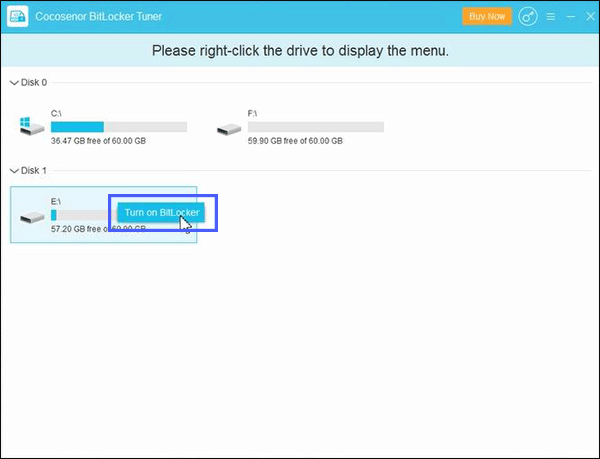The image size is (600, 459).
Task: Click the "Disk 0" heading label
Action: 34,83
